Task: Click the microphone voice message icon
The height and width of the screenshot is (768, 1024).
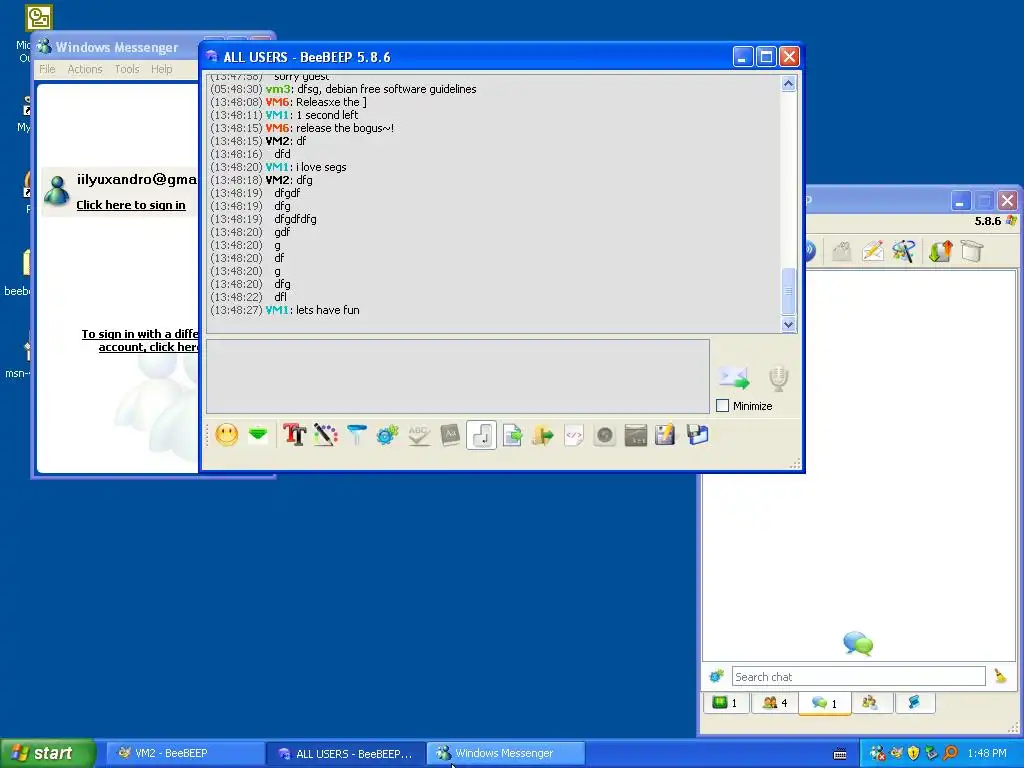Action: (x=778, y=377)
